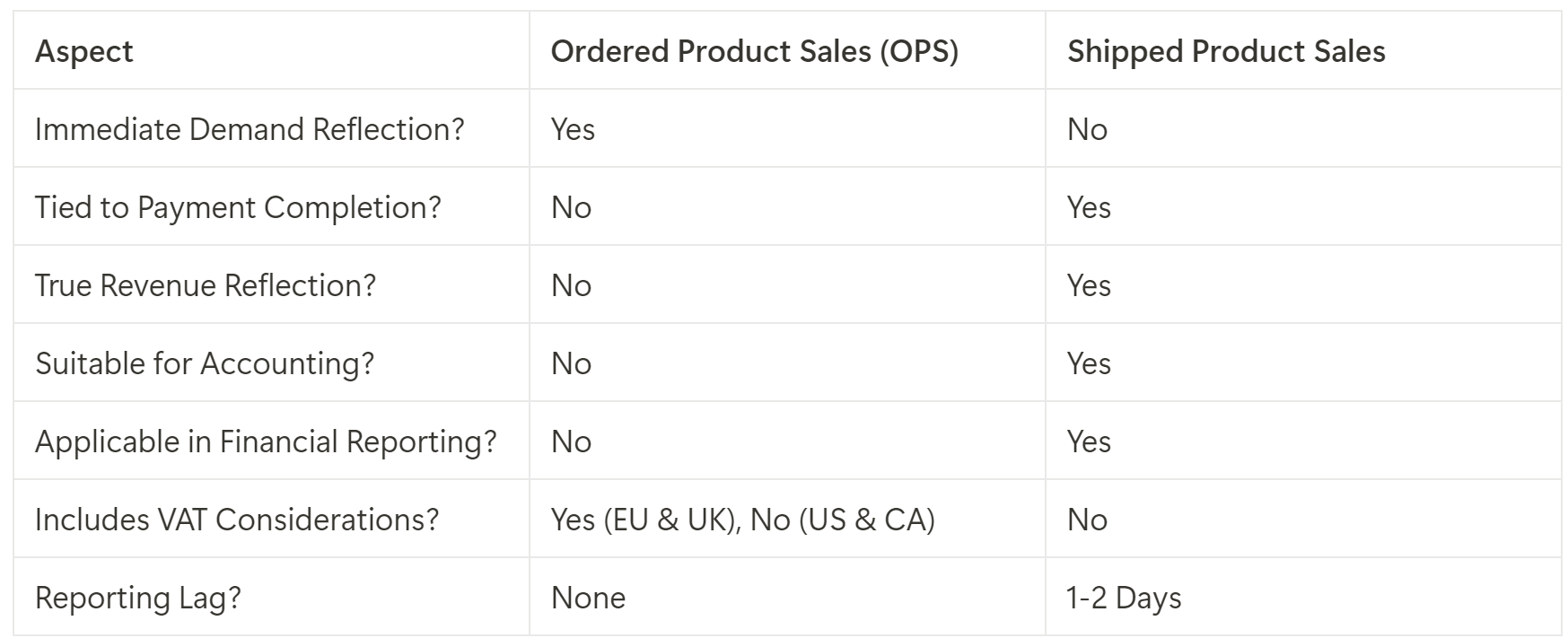Click the Tied to Payment Completion? cell
Viewport: 1568px width, 638px height.
(238, 207)
